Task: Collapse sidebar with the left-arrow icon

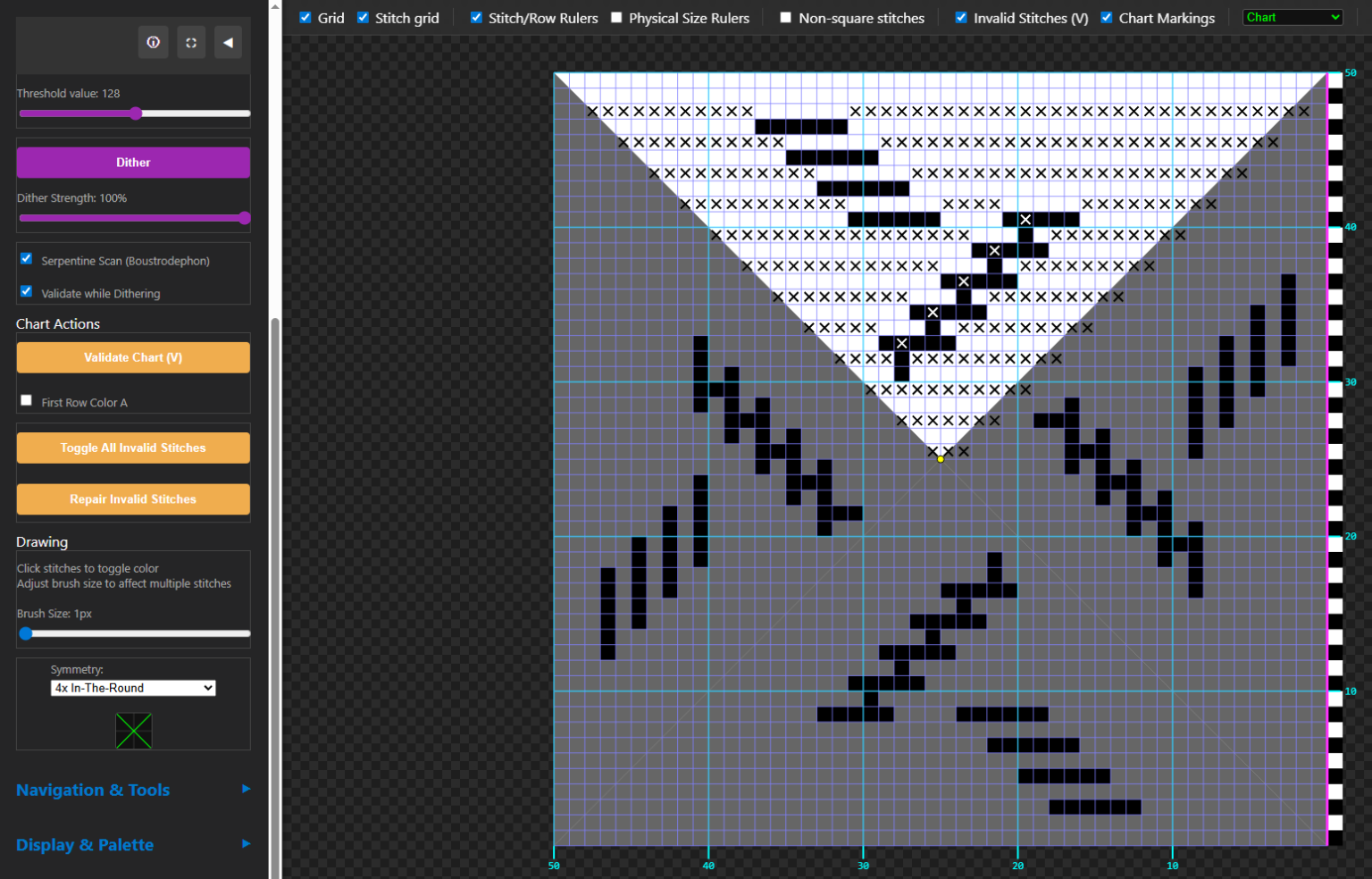Action: tap(229, 42)
